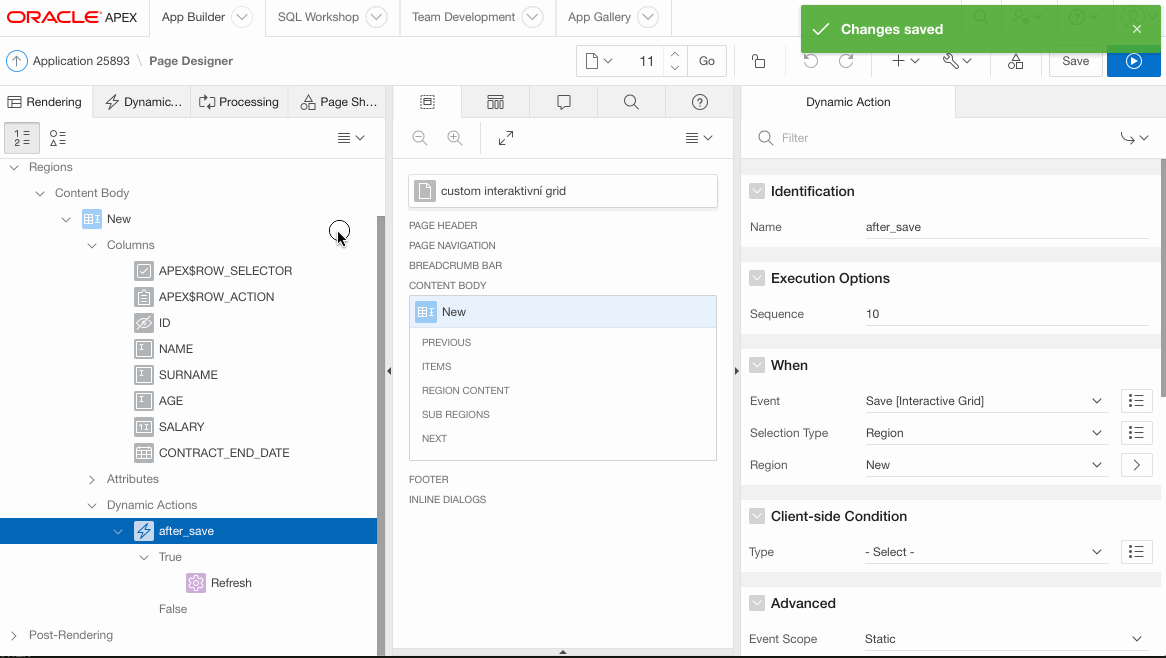
Task: Click the Save button
Action: click(1075, 61)
